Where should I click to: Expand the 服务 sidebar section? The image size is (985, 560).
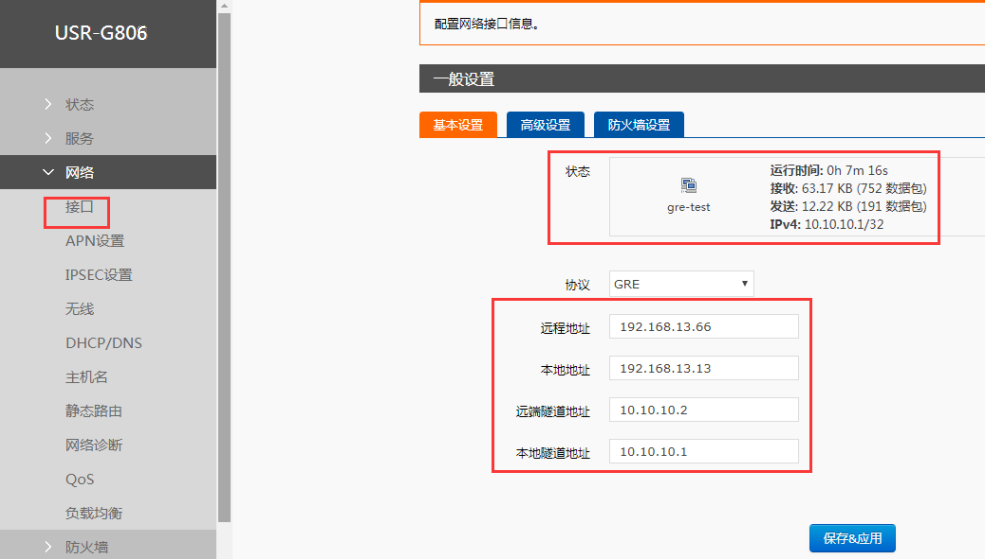[79, 139]
